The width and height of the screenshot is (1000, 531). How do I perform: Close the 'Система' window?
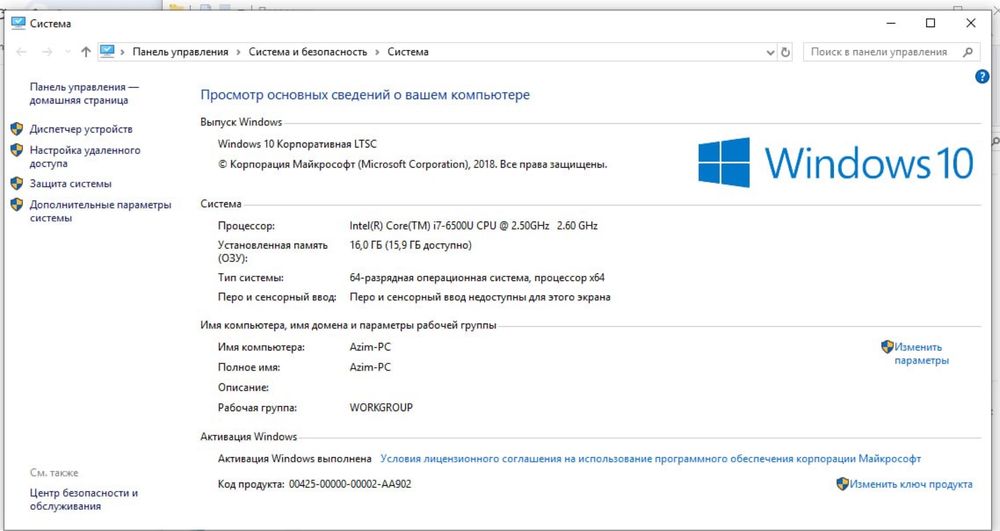[x=971, y=23]
